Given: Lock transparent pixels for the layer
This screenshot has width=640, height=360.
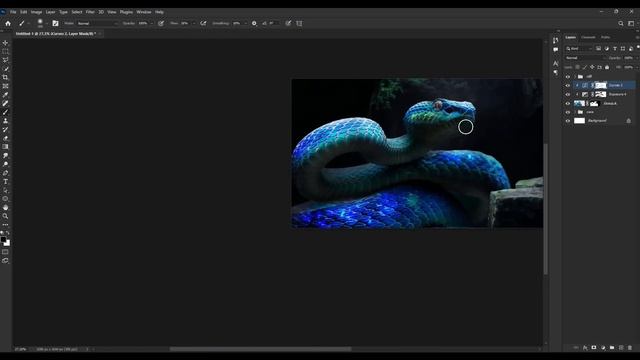Looking at the screenshot, I should [x=577, y=67].
